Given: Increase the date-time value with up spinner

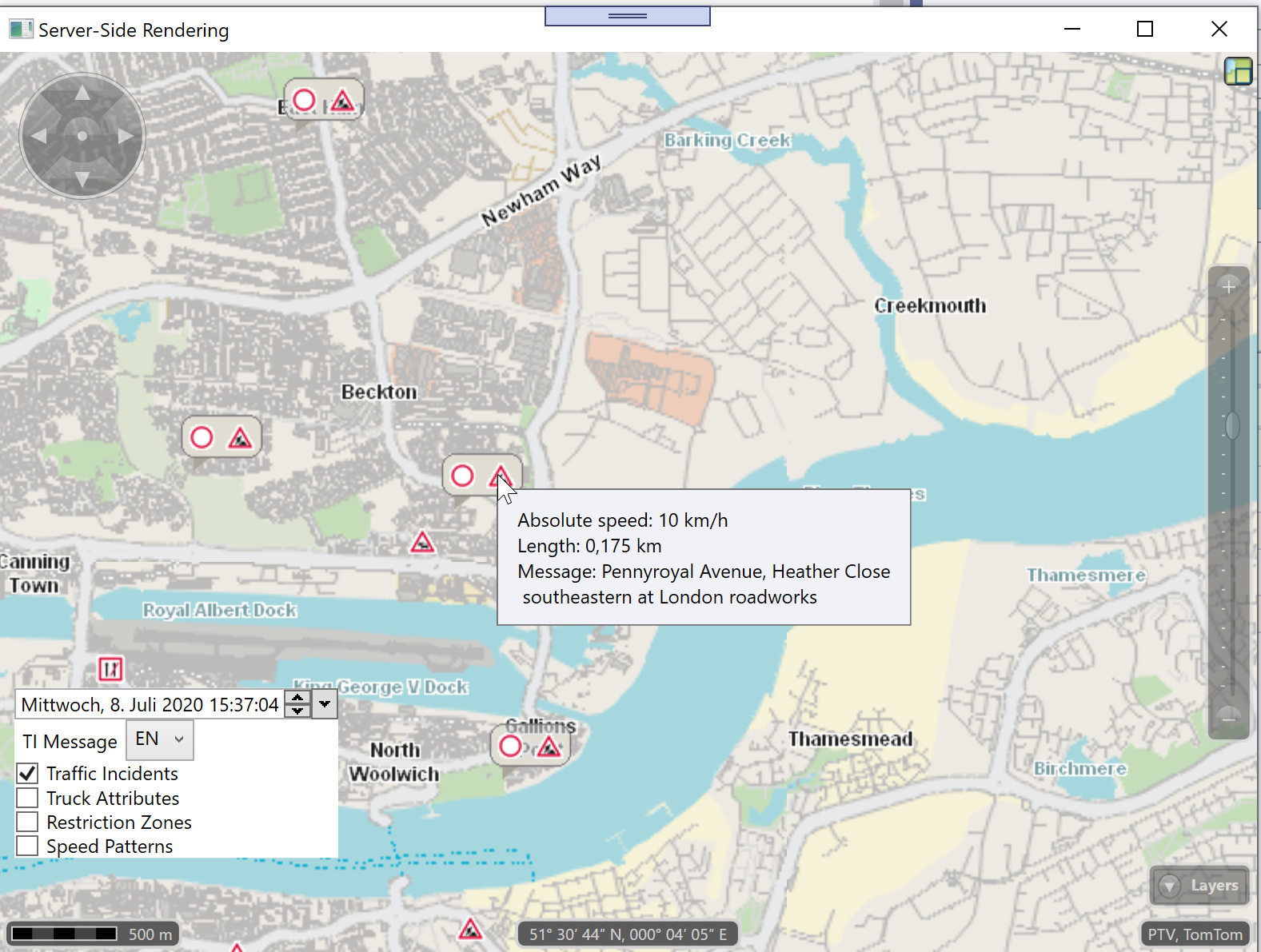Looking at the screenshot, I should pos(297,698).
